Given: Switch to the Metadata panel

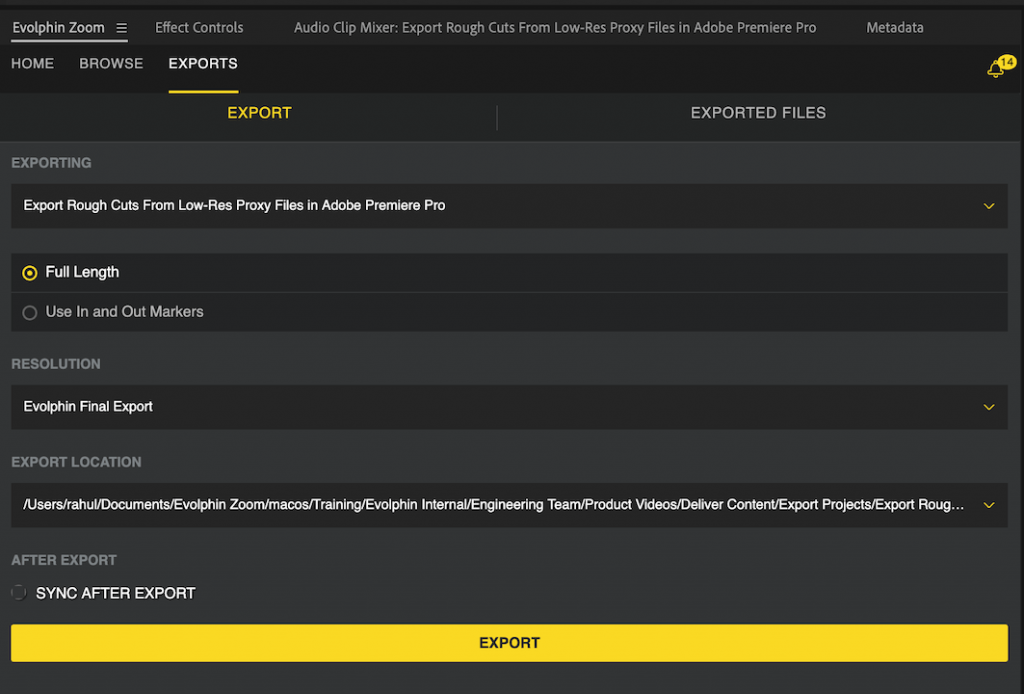Looking at the screenshot, I should 895,27.
